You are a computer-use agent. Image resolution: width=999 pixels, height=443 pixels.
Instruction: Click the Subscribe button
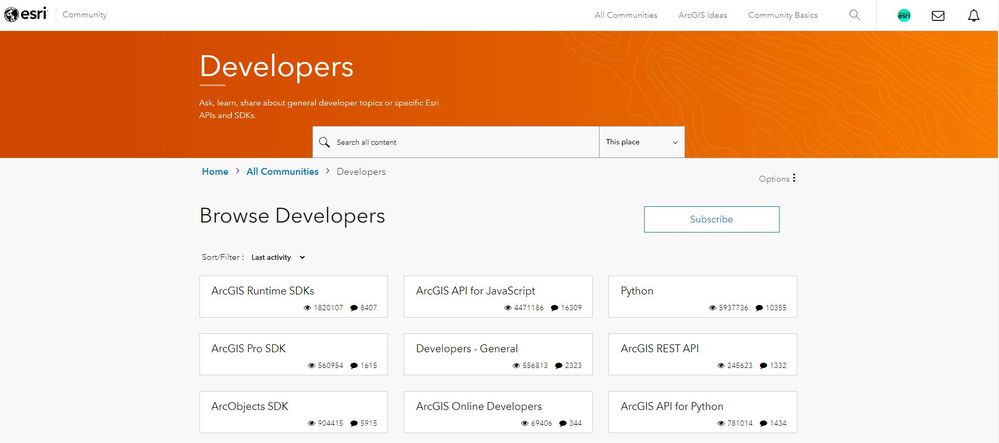click(712, 219)
